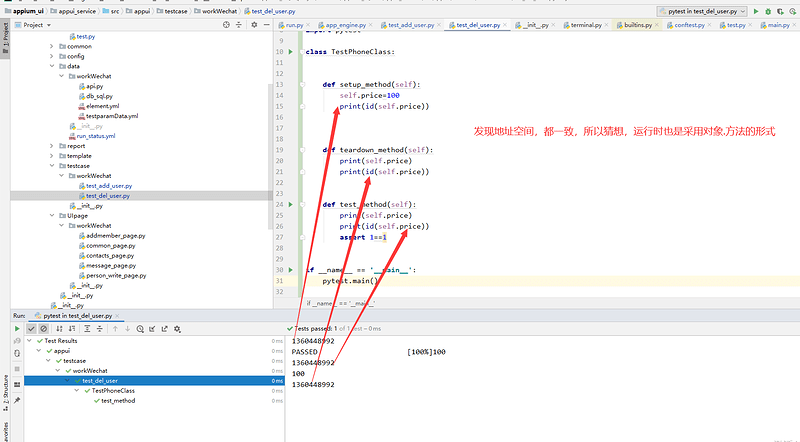Click the locate/scroll-from-source target icon in Project panel

[x=226, y=24]
